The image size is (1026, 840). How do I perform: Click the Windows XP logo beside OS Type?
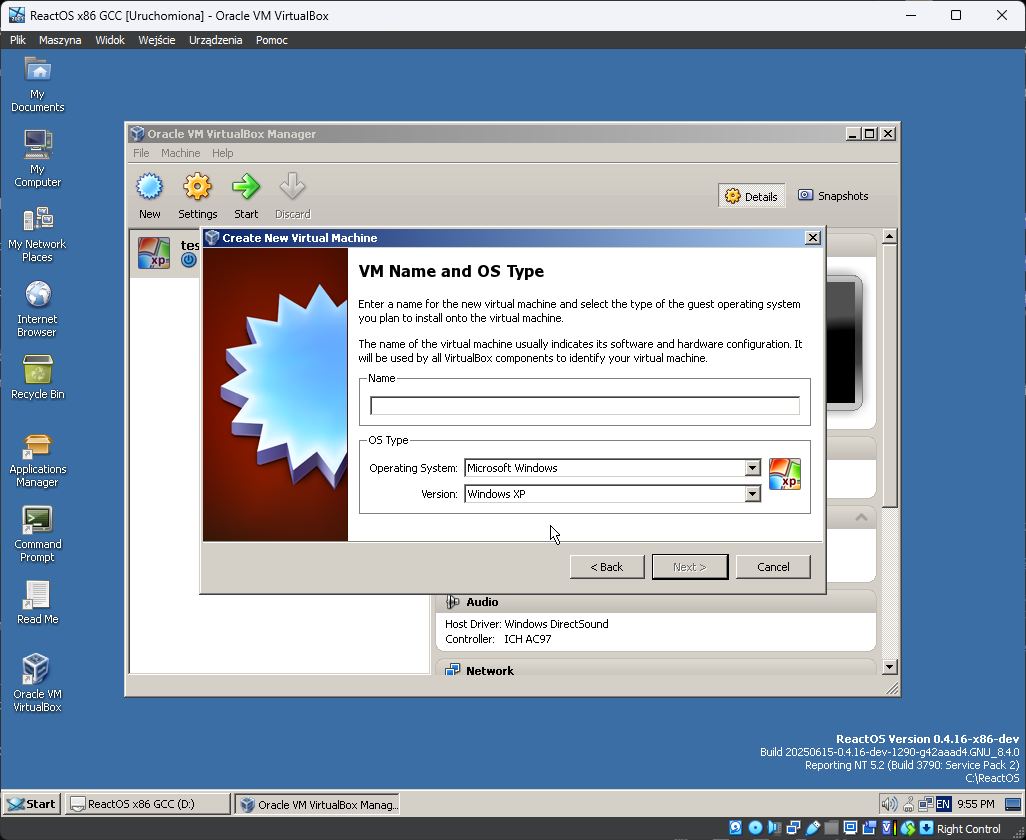(785, 474)
